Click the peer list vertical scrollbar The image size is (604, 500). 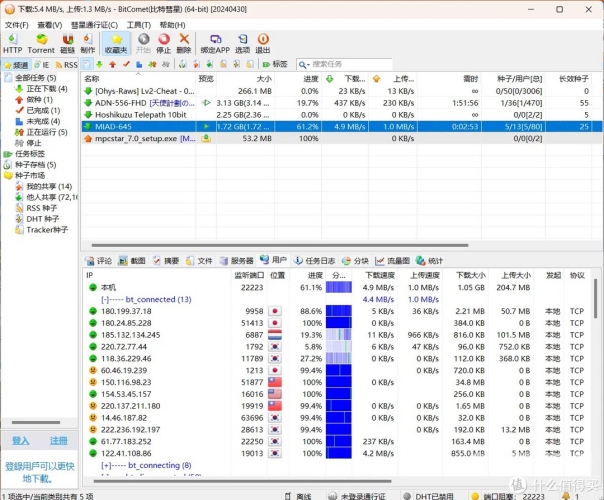click(x=596, y=299)
